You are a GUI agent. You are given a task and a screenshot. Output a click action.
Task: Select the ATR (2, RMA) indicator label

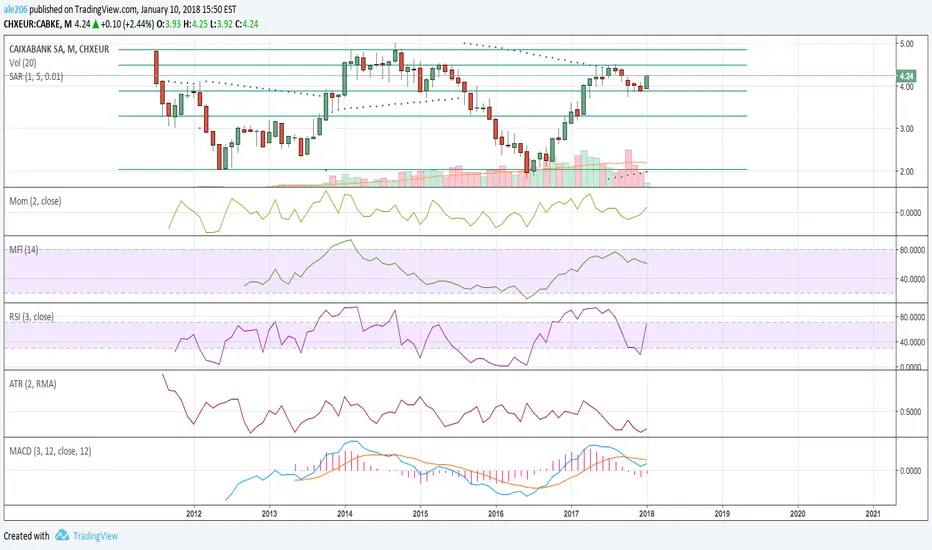tap(33, 384)
